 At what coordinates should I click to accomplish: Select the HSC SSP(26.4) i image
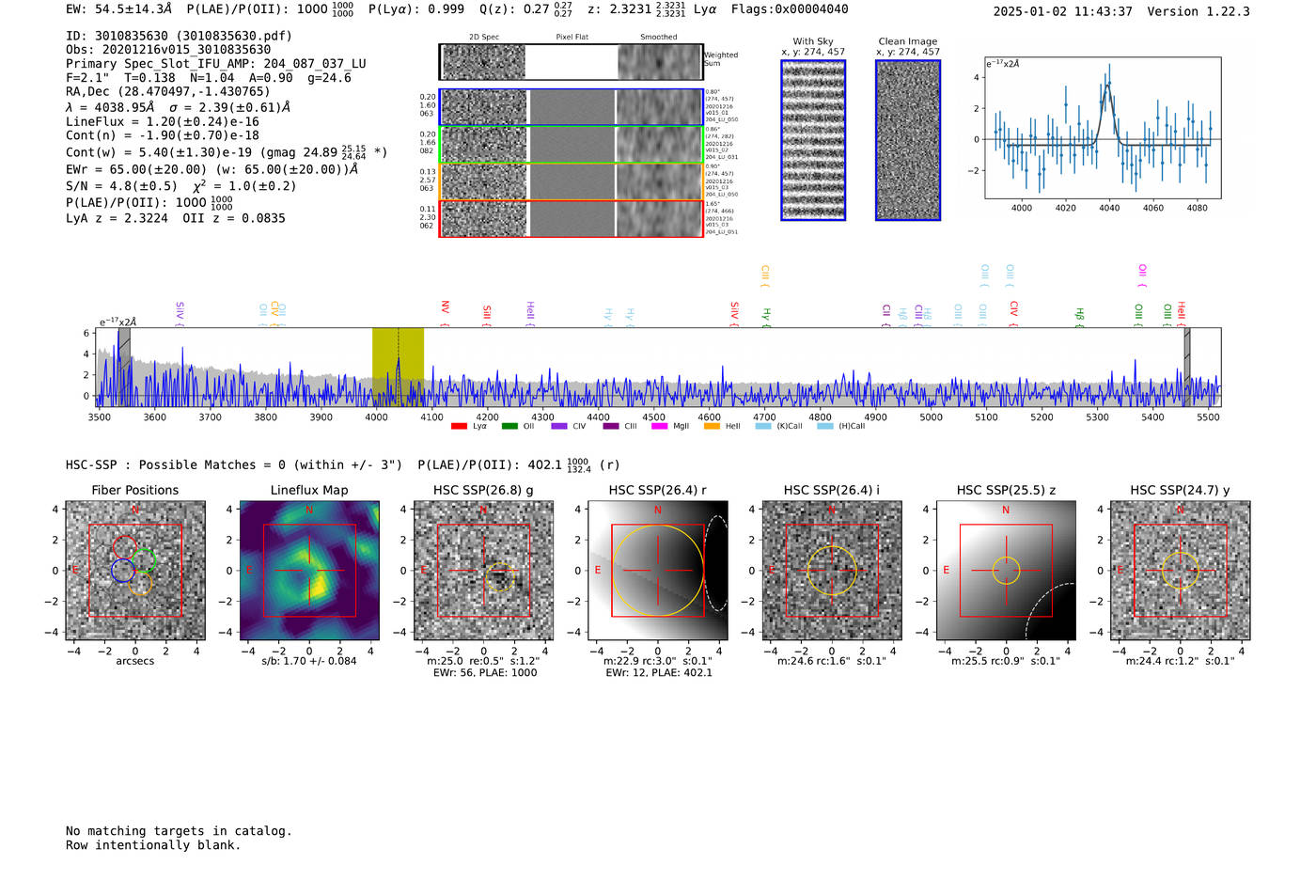click(832, 571)
